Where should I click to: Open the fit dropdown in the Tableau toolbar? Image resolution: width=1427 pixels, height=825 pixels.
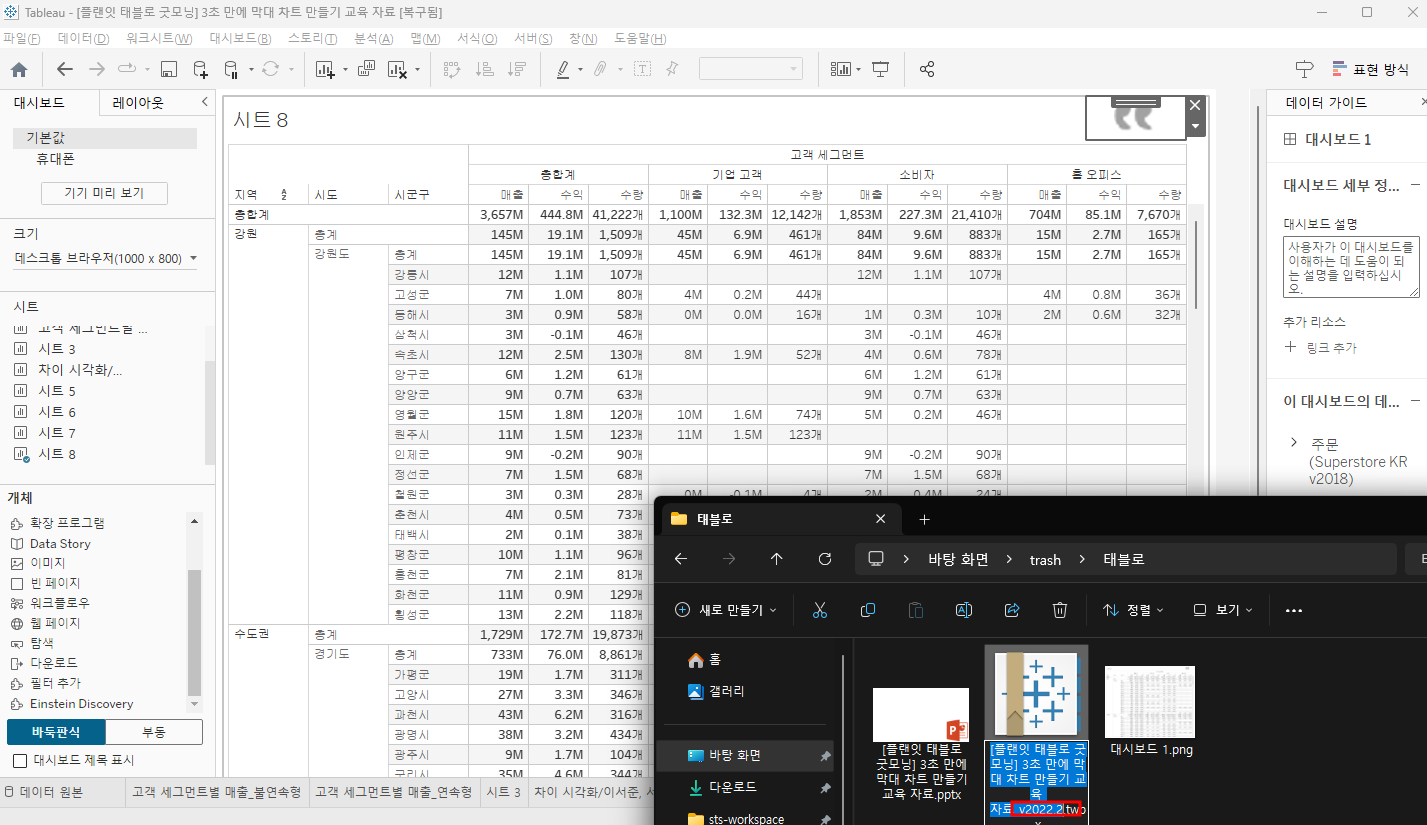point(751,69)
